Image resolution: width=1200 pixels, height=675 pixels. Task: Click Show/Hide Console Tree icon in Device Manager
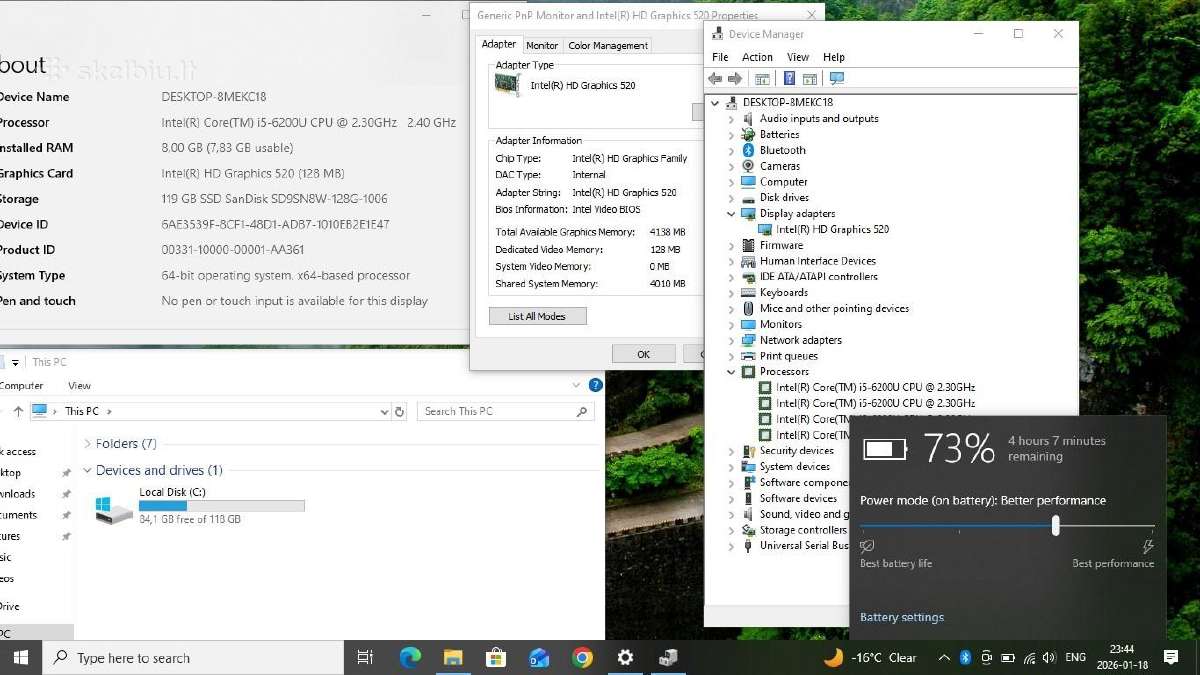(x=762, y=79)
